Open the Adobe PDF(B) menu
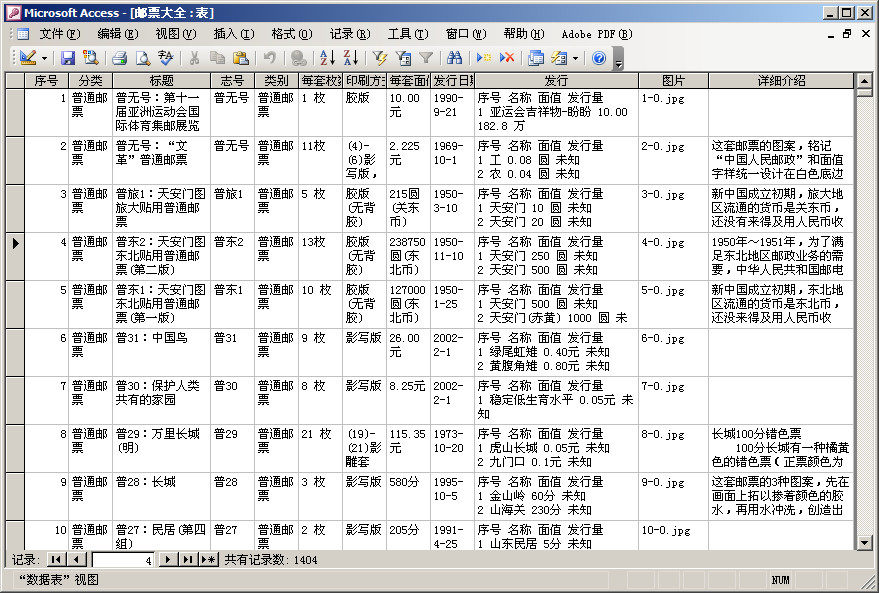Image resolution: width=879 pixels, height=593 pixels. click(x=597, y=34)
